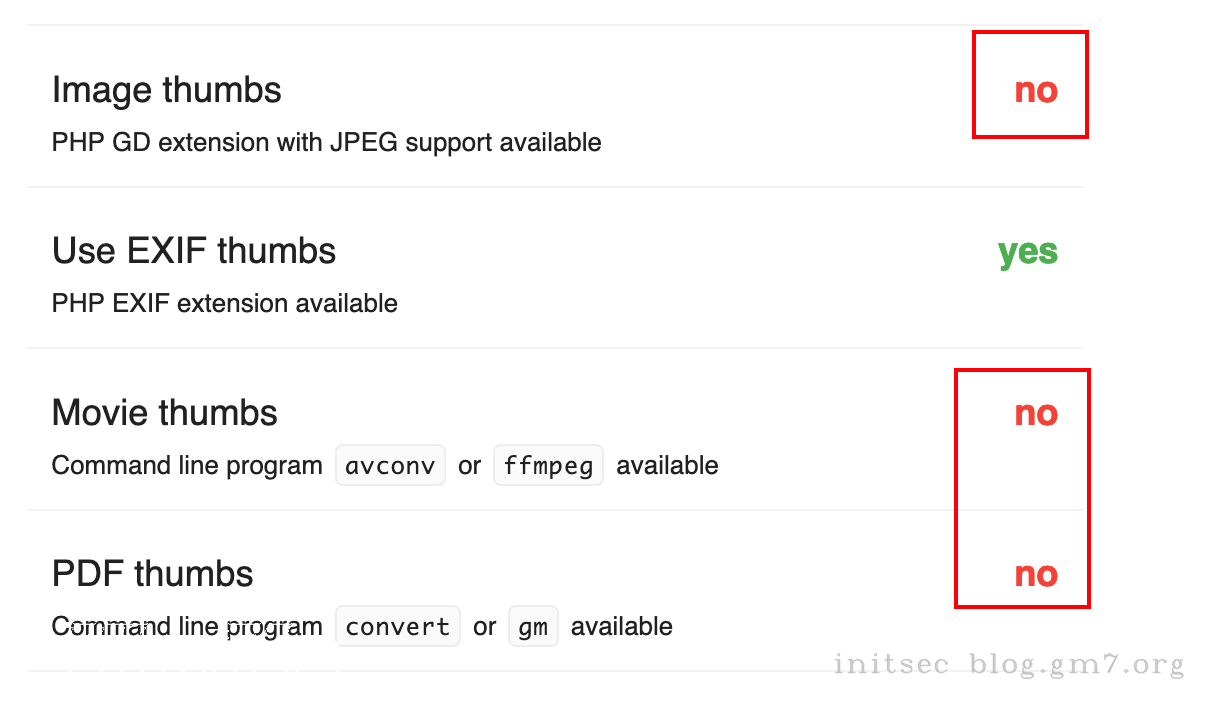Click the blog.gm7.org watermark text
Image resolution: width=1212 pixels, height=706 pixels.
click(x=1076, y=665)
